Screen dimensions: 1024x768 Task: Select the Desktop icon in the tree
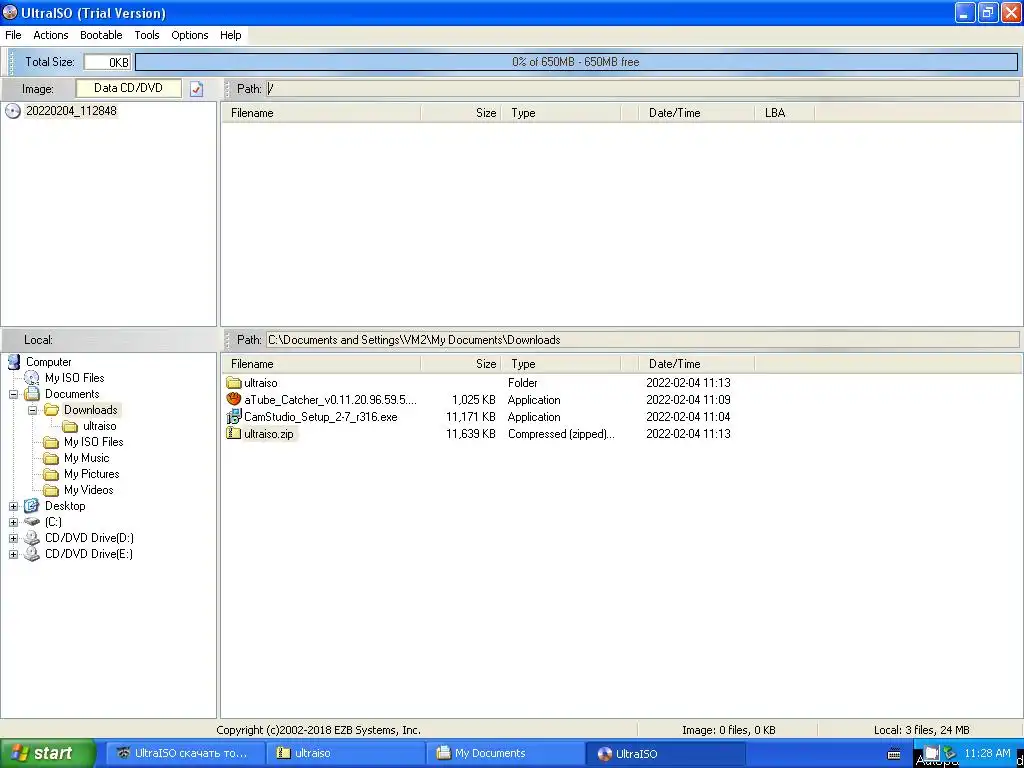coord(31,506)
